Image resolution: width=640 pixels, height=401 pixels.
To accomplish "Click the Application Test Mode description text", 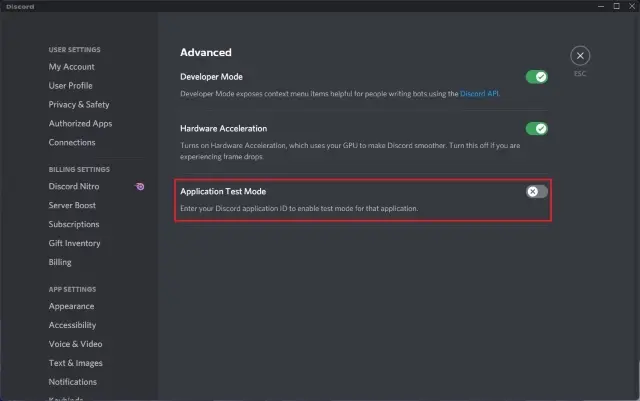I will 299,208.
